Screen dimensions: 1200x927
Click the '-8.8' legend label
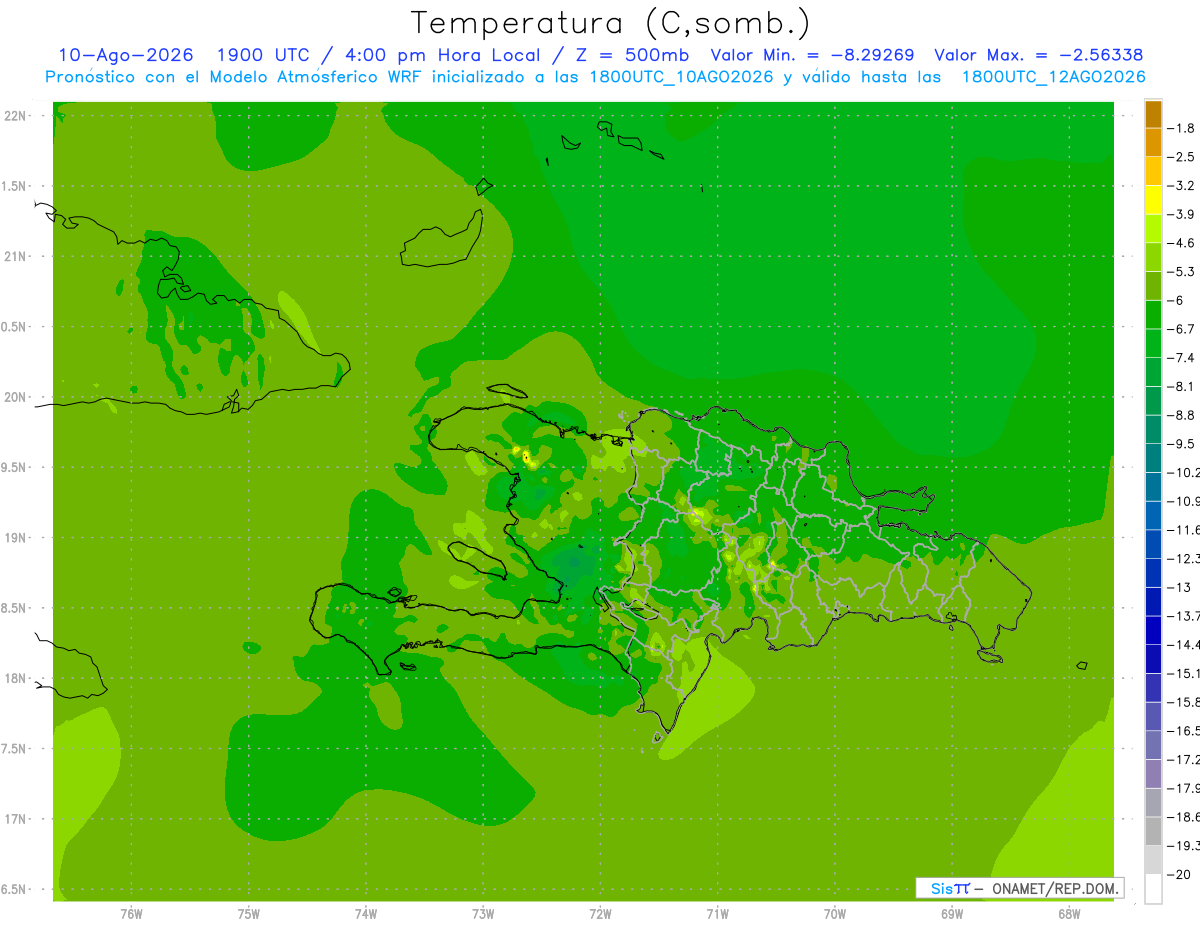pyautogui.click(x=1181, y=415)
